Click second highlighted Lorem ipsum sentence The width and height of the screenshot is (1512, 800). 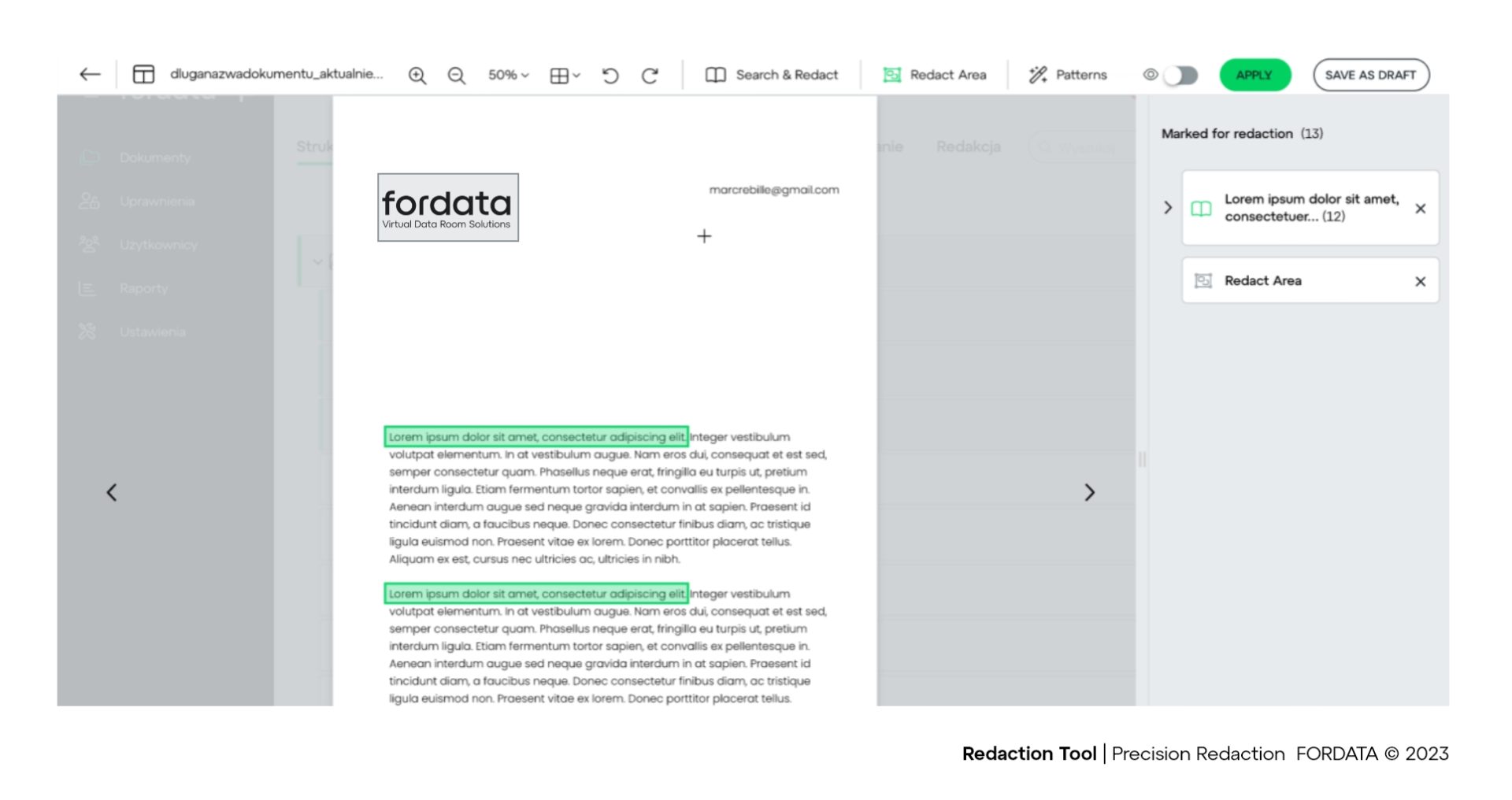[536, 594]
